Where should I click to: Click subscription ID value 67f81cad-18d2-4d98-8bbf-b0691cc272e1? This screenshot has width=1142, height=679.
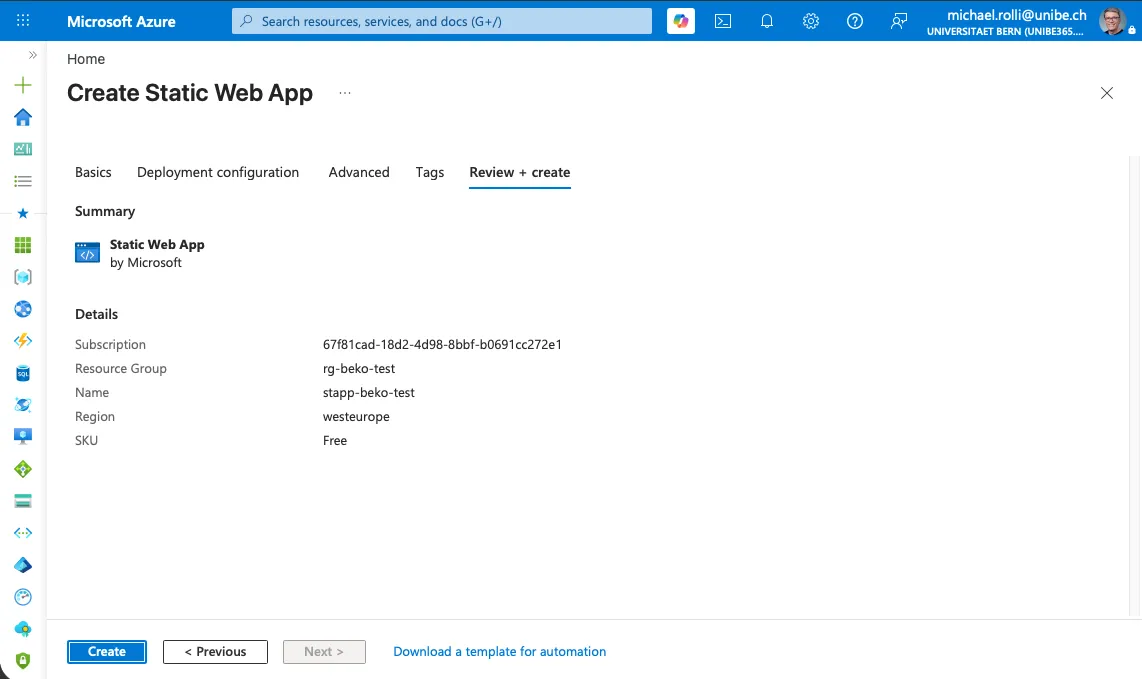(442, 345)
